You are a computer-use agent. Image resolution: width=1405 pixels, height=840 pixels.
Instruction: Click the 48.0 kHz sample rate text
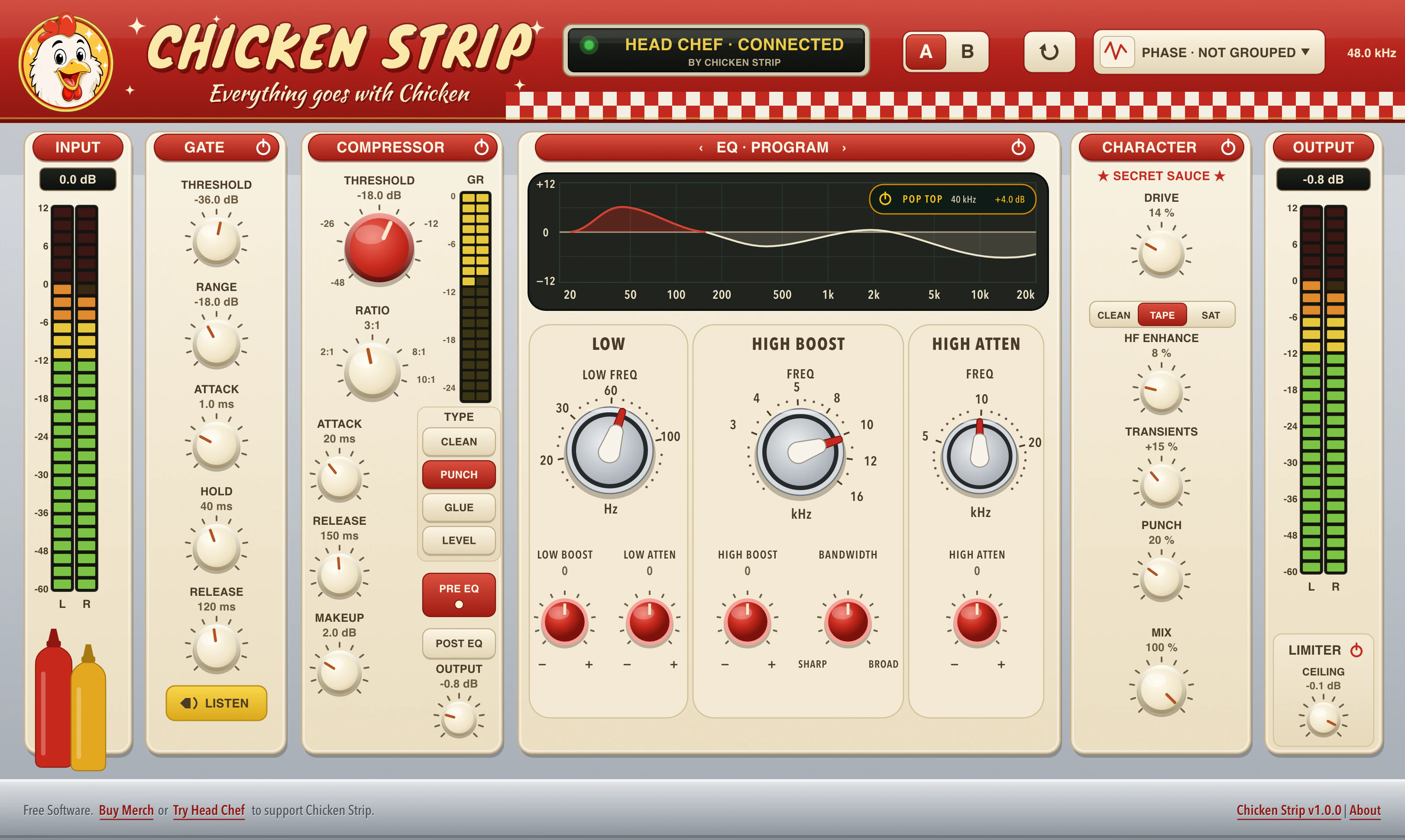click(x=1371, y=53)
